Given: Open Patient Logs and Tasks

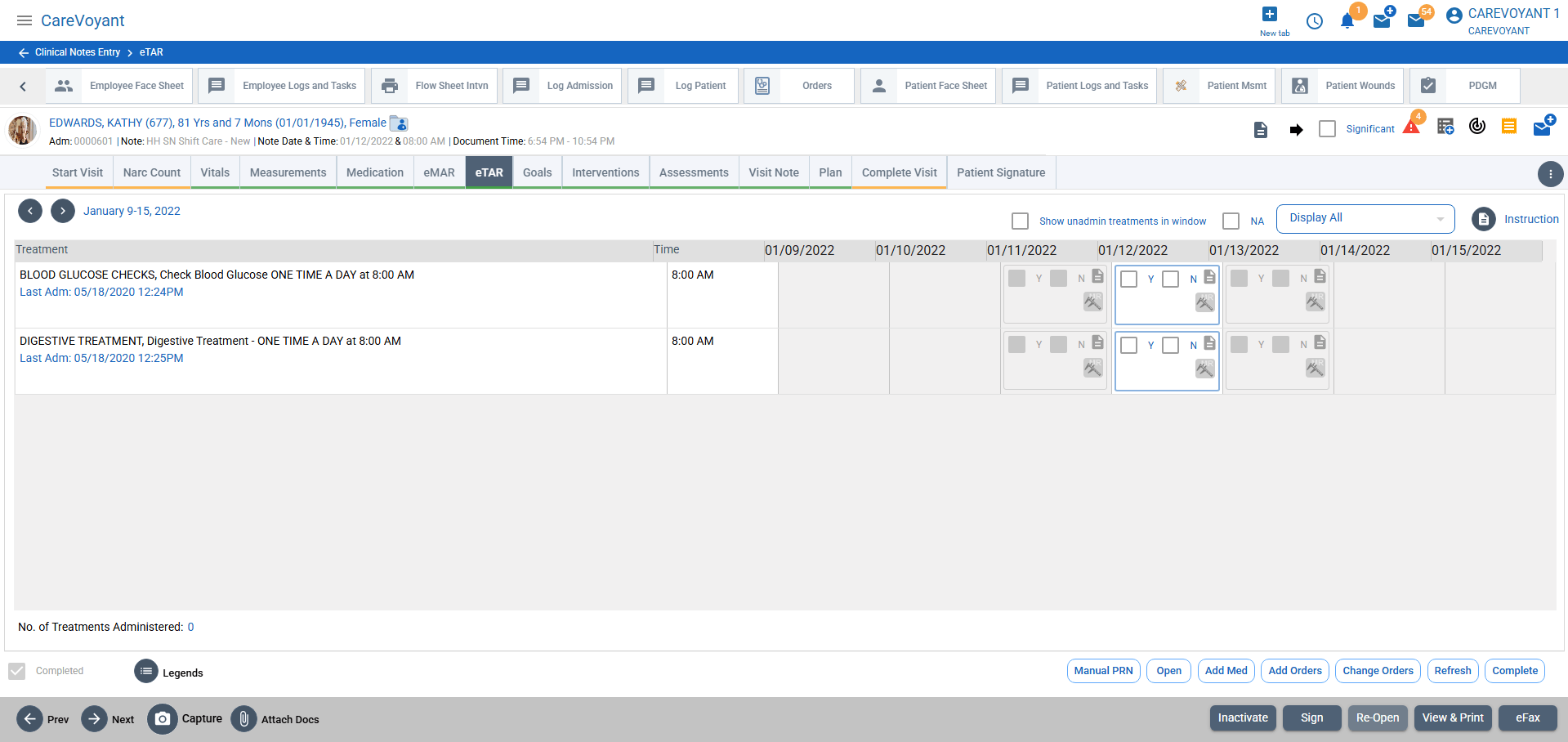Looking at the screenshot, I should [x=1079, y=86].
